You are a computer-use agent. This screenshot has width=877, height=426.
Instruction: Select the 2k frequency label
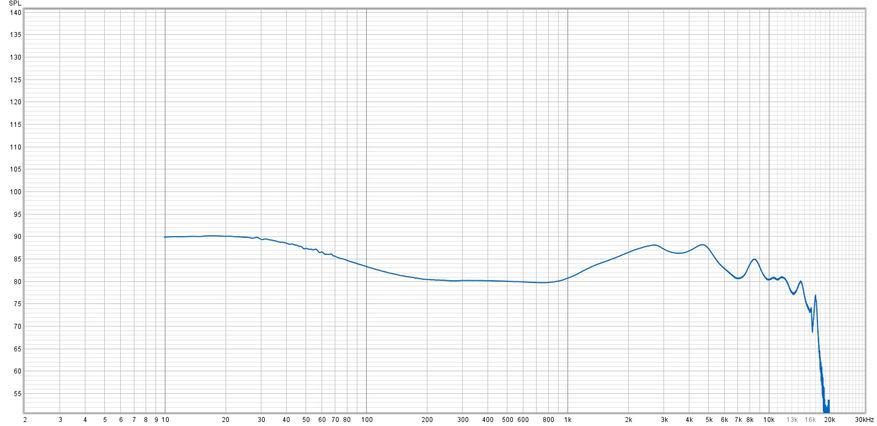tap(629, 419)
